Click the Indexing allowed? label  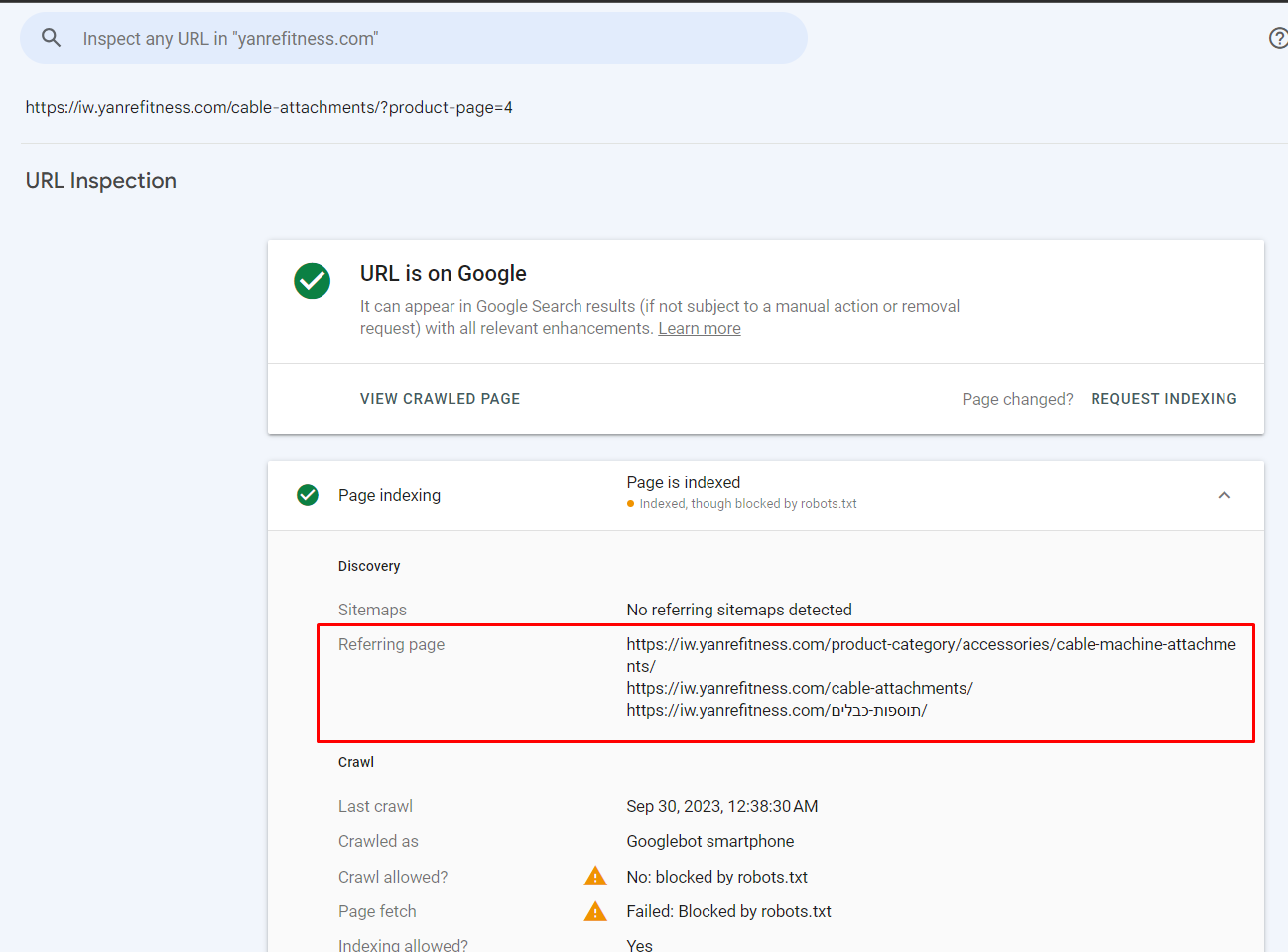pyautogui.click(x=403, y=945)
